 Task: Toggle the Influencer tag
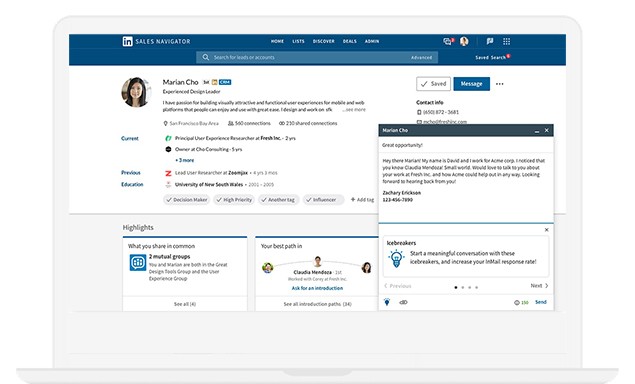[323, 200]
